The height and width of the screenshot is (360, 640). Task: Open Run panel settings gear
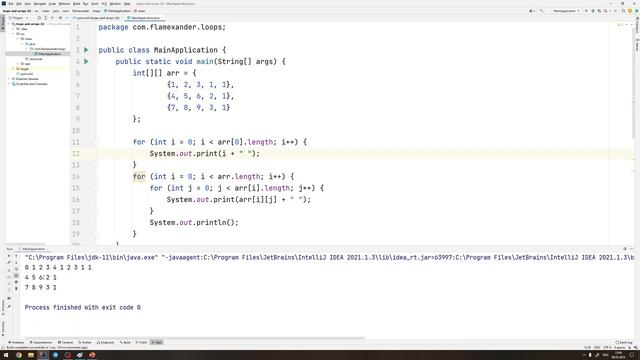pyautogui.click(x=625, y=249)
